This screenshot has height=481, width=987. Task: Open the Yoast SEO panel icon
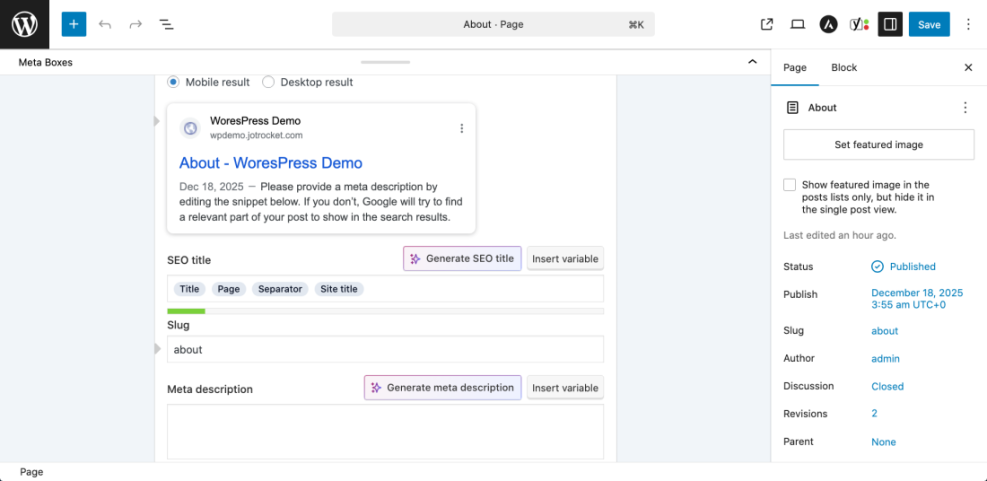859,25
